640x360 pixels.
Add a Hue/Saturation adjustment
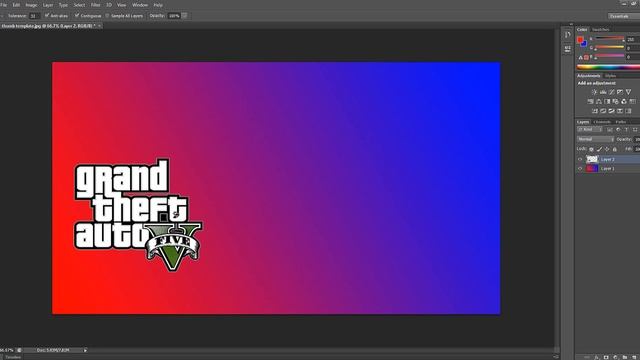click(x=590, y=102)
